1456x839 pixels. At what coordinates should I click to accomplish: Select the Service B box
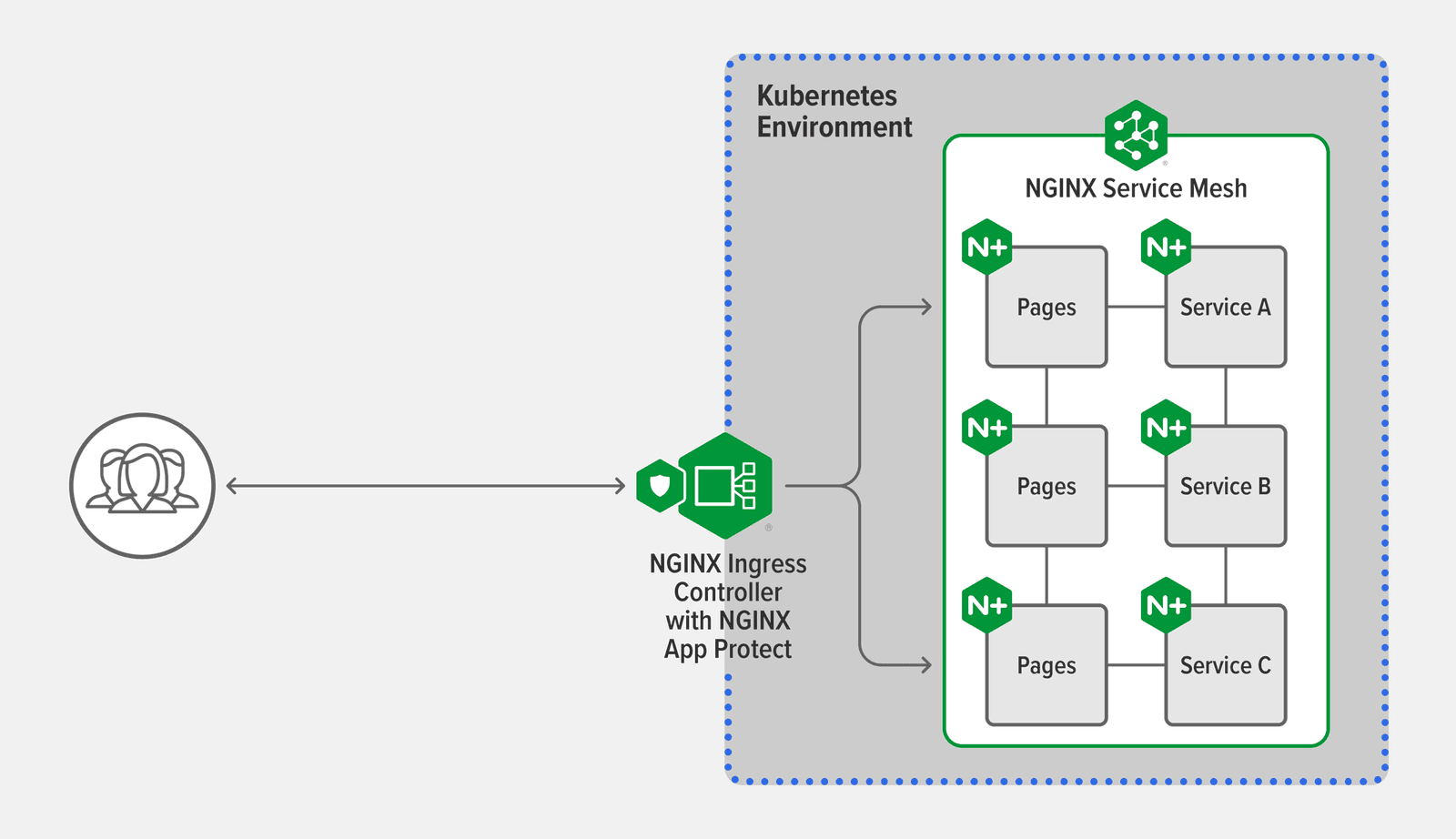[x=1225, y=486]
